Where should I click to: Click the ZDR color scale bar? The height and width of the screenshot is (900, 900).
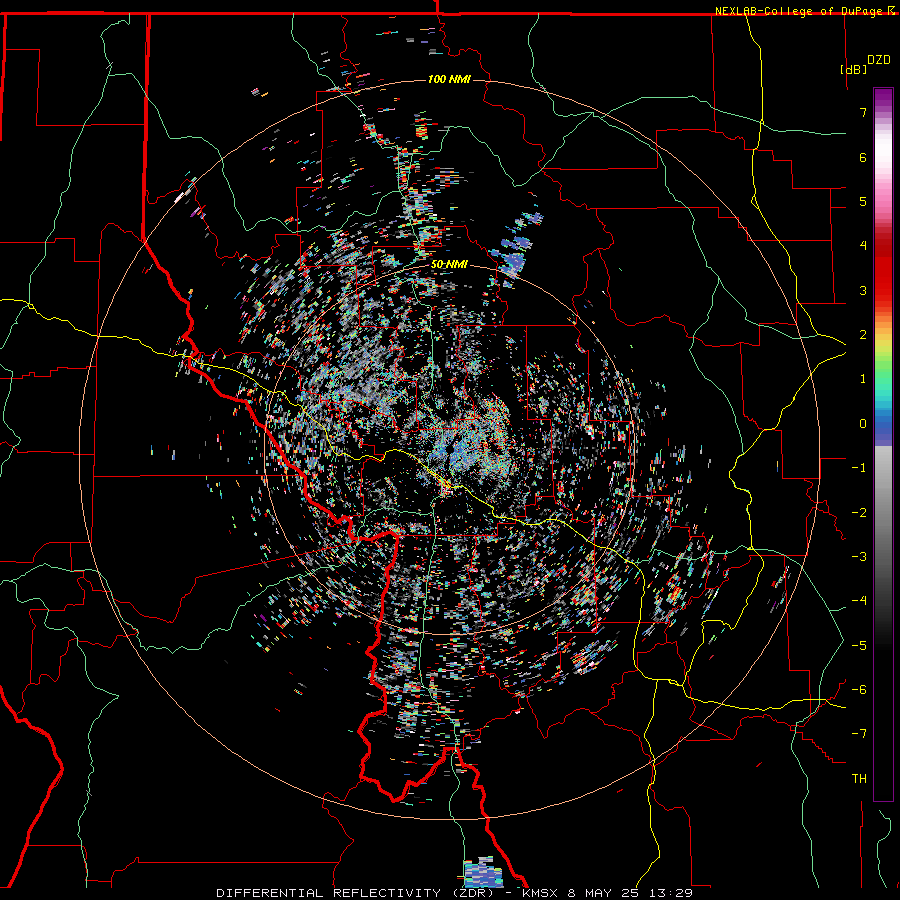tap(883, 444)
